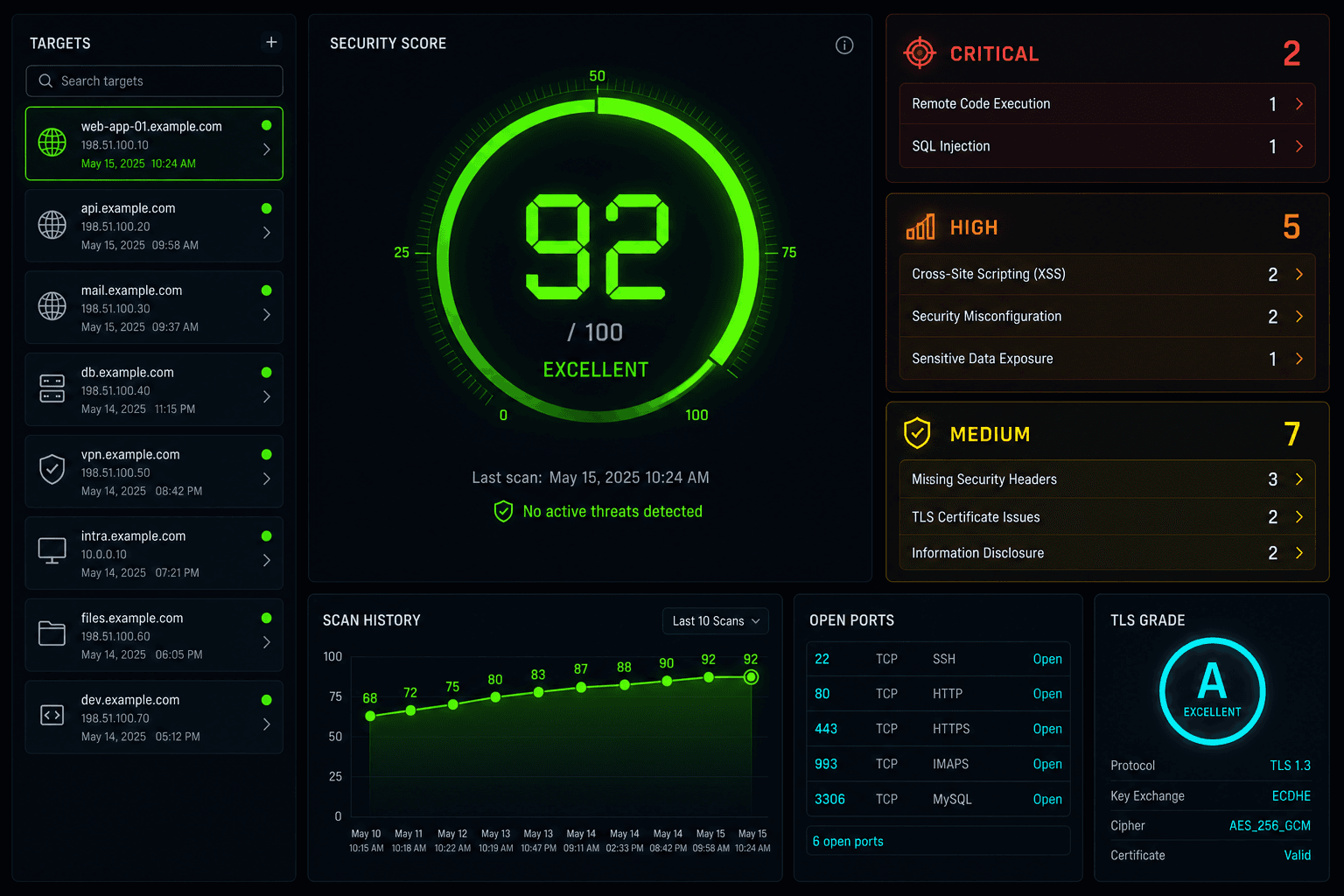Expand the mail.example.com target chevron
Image resolution: width=1344 pixels, height=896 pixels.
pos(267,314)
